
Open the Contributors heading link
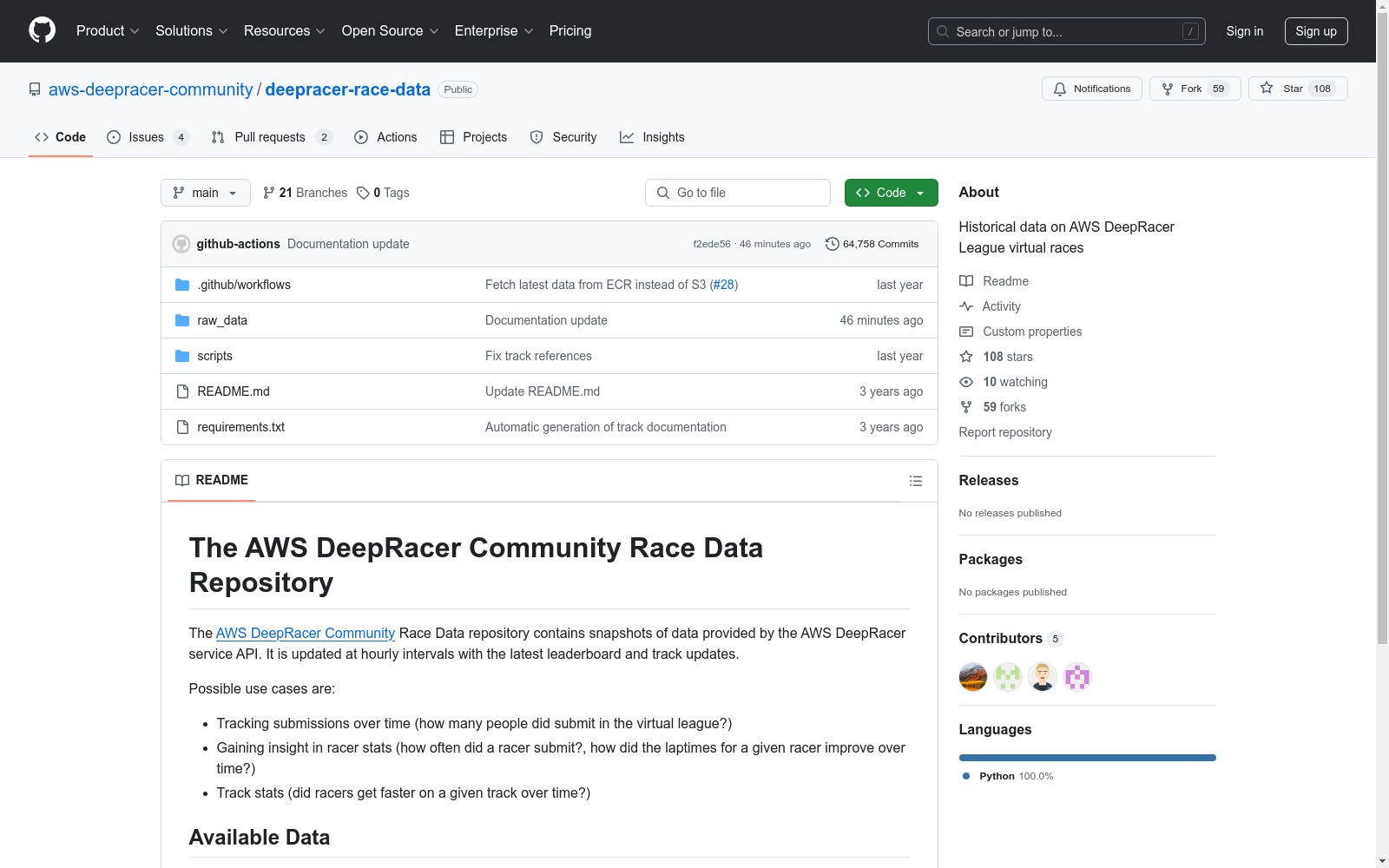pyautogui.click(x=1011, y=639)
